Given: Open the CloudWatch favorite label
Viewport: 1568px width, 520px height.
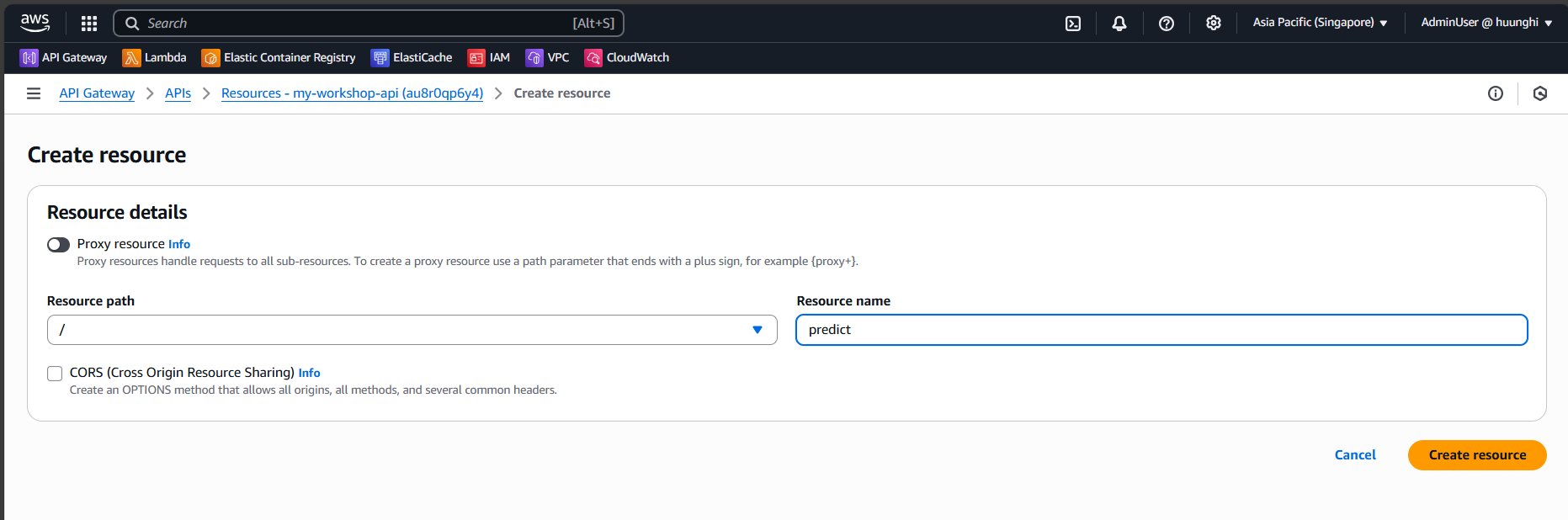Looking at the screenshot, I should [x=638, y=57].
